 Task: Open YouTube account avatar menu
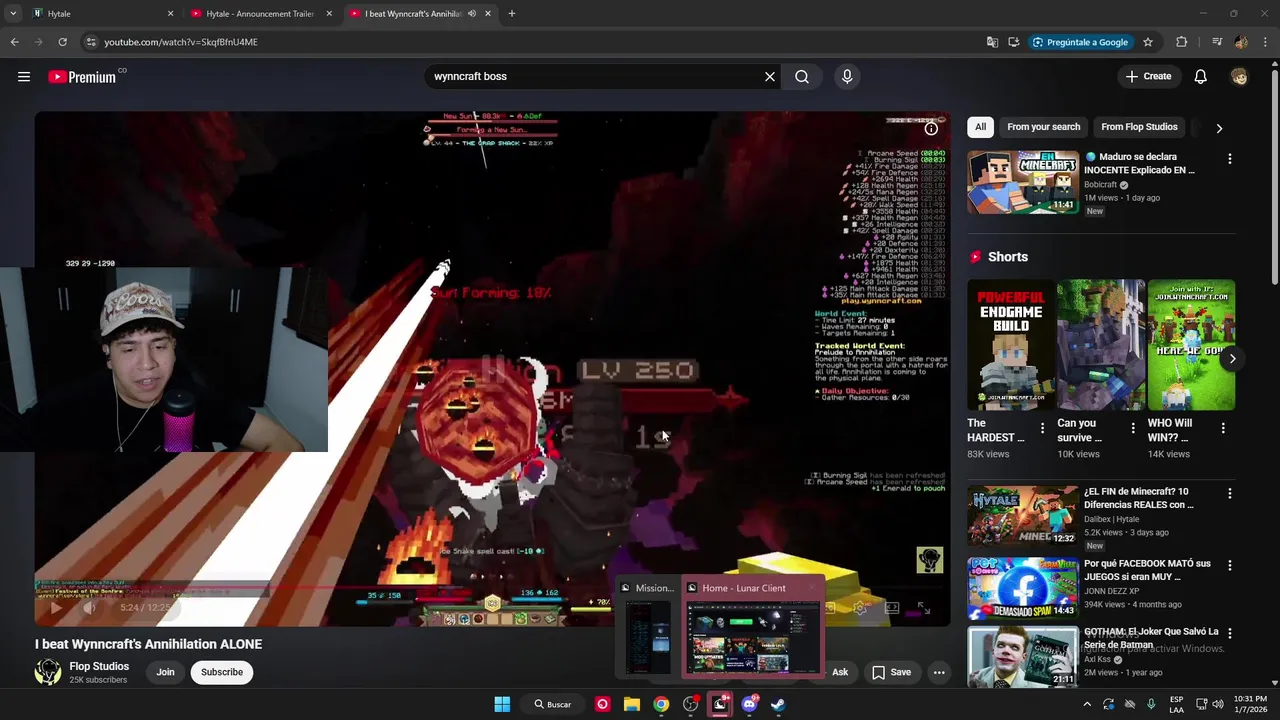[1239, 77]
